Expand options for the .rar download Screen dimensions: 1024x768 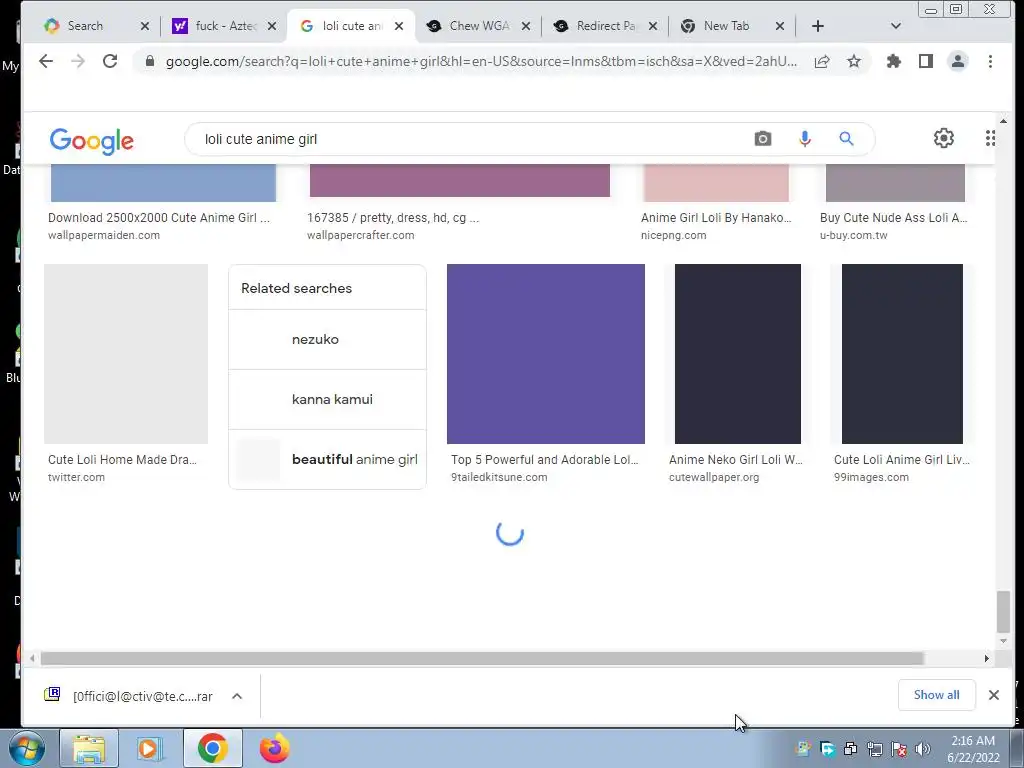coord(237,696)
